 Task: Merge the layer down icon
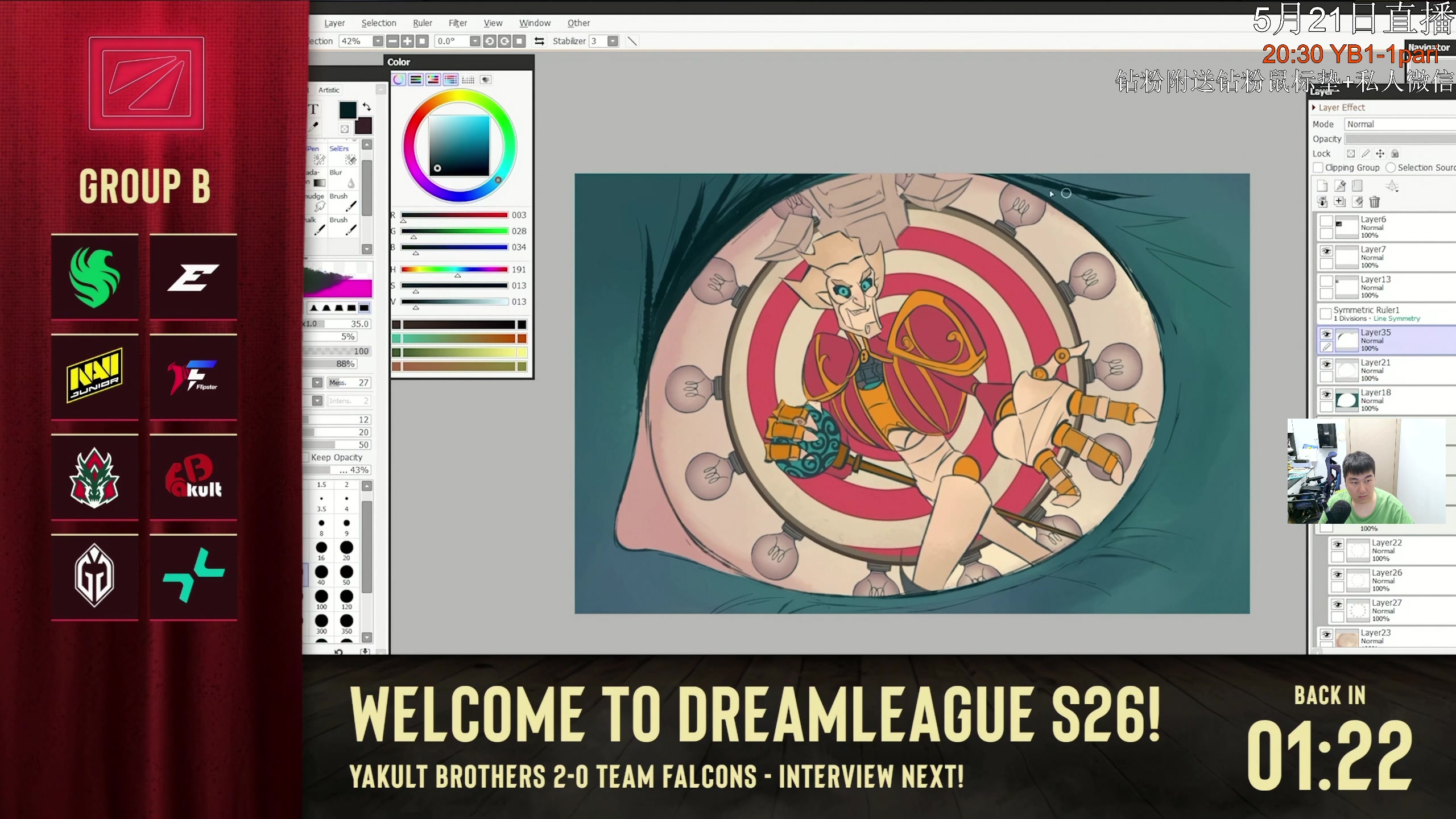[1322, 202]
